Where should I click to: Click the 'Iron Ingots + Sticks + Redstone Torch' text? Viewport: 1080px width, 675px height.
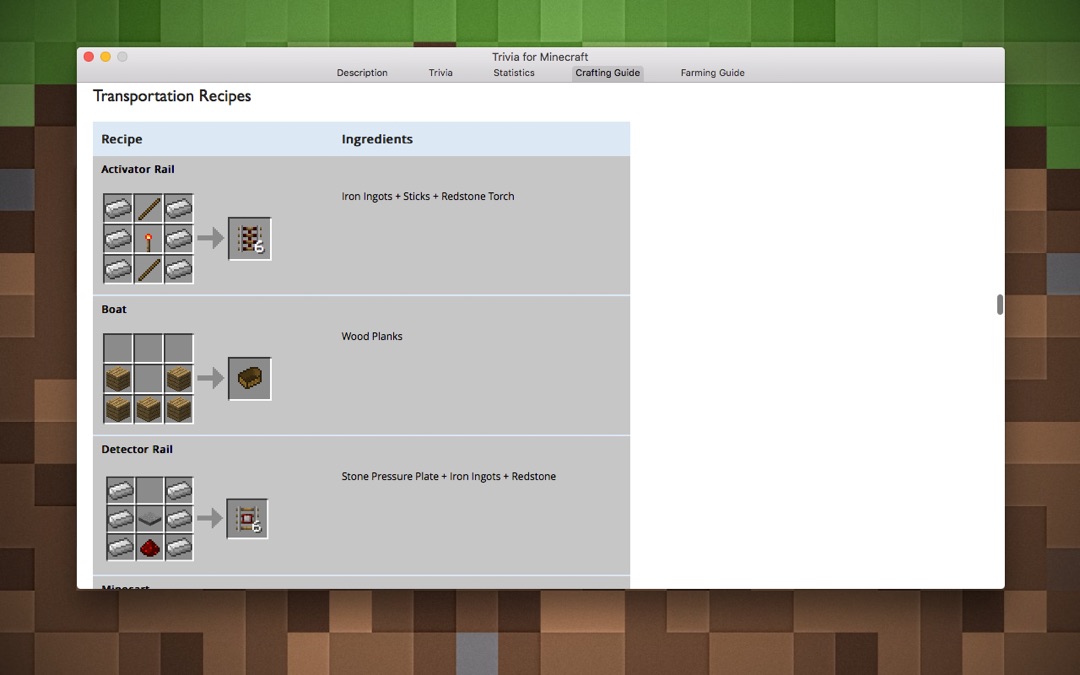click(428, 196)
